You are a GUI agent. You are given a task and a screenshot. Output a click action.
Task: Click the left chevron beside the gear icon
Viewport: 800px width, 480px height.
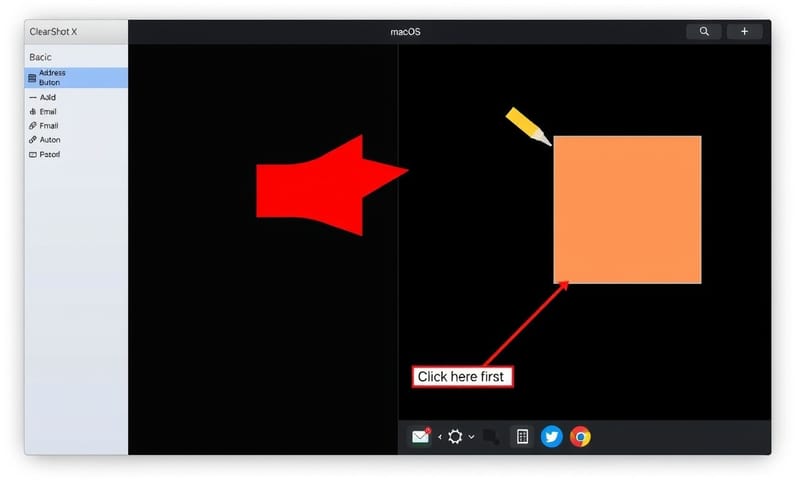click(x=440, y=437)
